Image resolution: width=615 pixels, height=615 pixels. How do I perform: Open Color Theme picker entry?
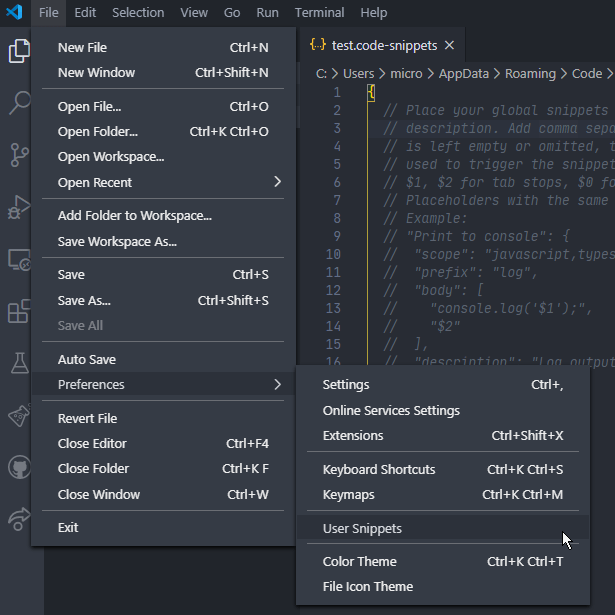point(359,561)
